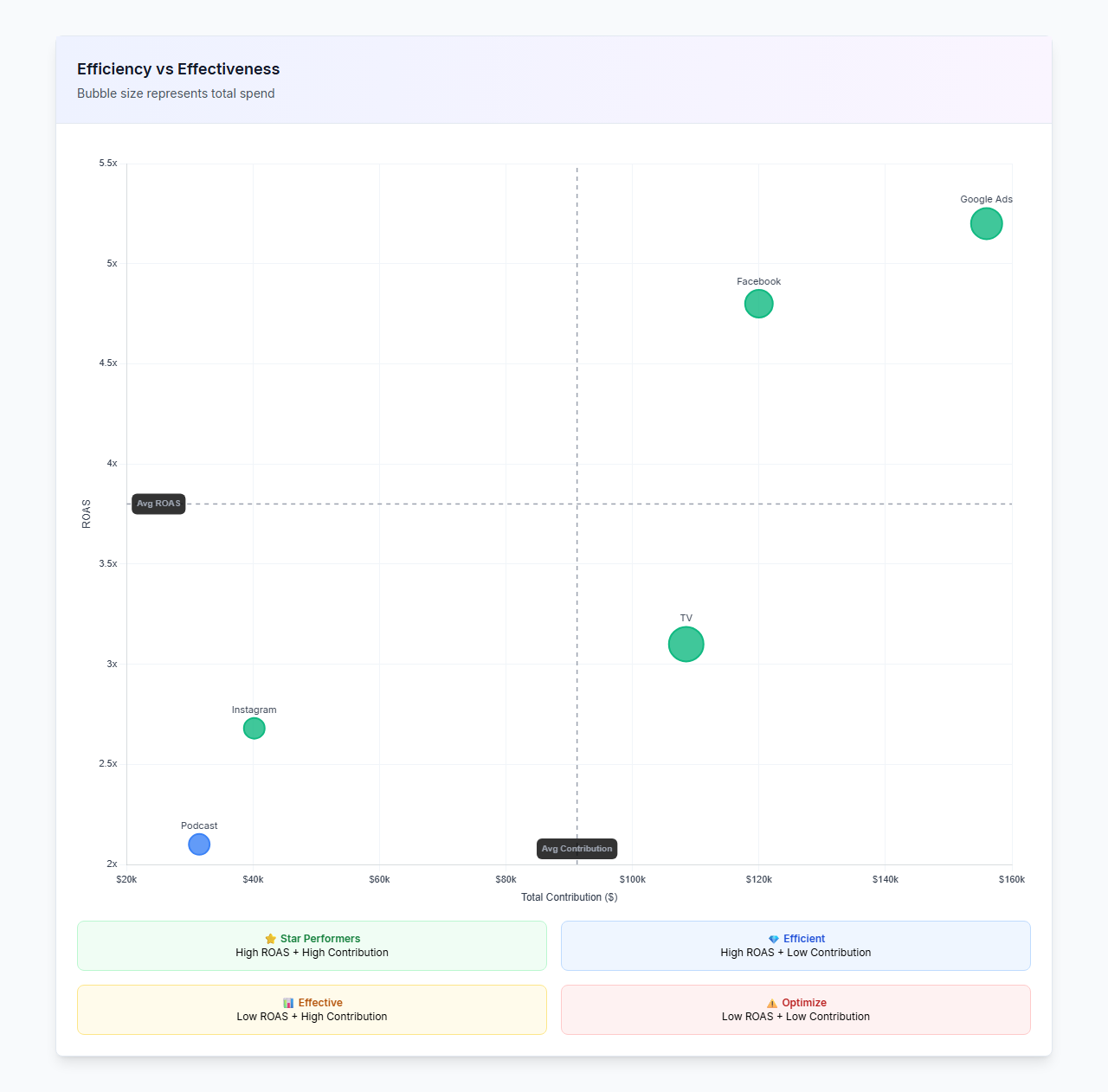Click the $160k x-axis tick label
Viewport: 1108px width, 1092px height.
(1012, 879)
